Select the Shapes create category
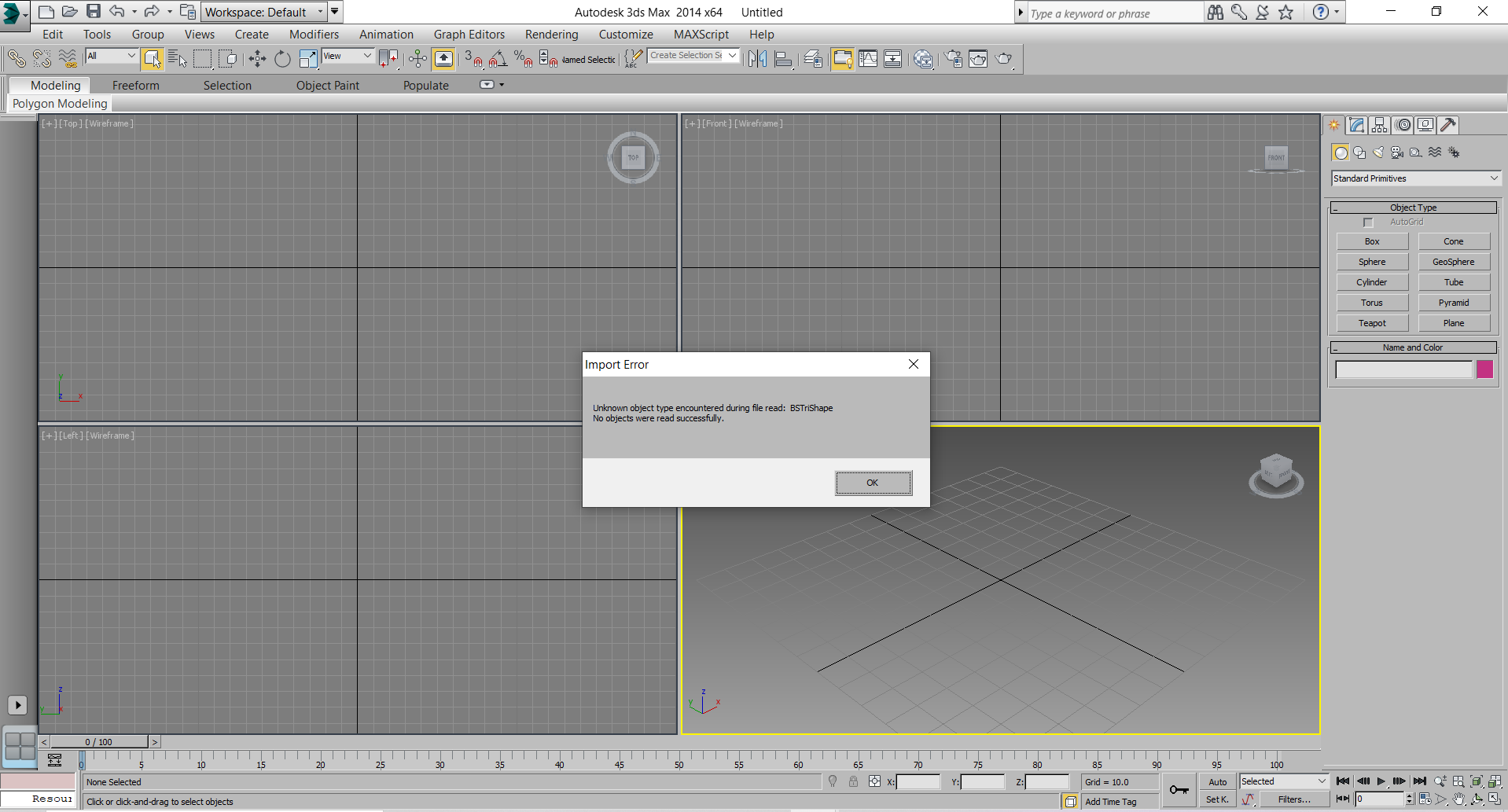The height and width of the screenshot is (812, 1508). (x=1359, y=152)
